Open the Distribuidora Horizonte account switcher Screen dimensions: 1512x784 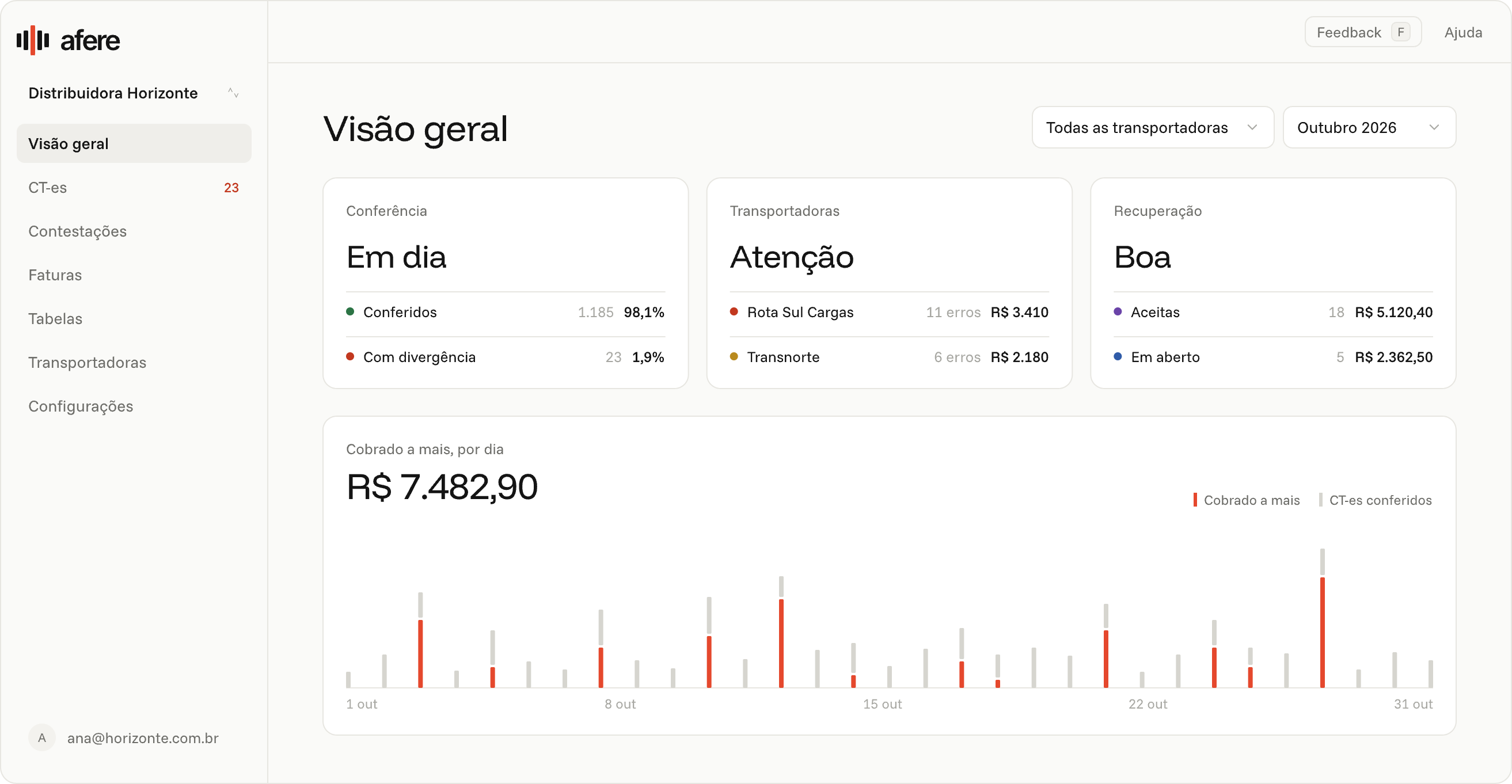pyautogui.click(x=134, y=93)
